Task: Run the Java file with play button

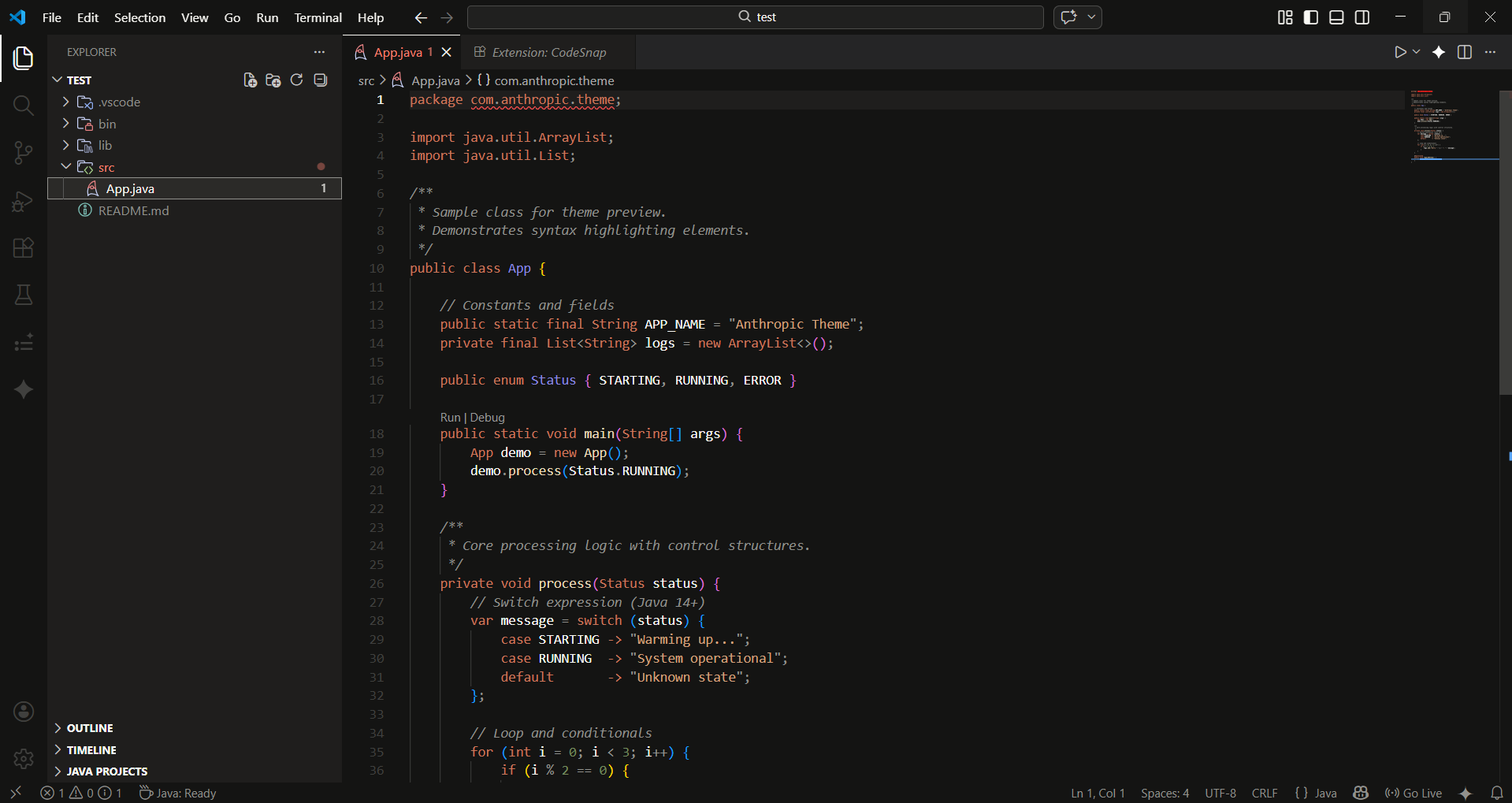Action: [x=1400, y=52]
